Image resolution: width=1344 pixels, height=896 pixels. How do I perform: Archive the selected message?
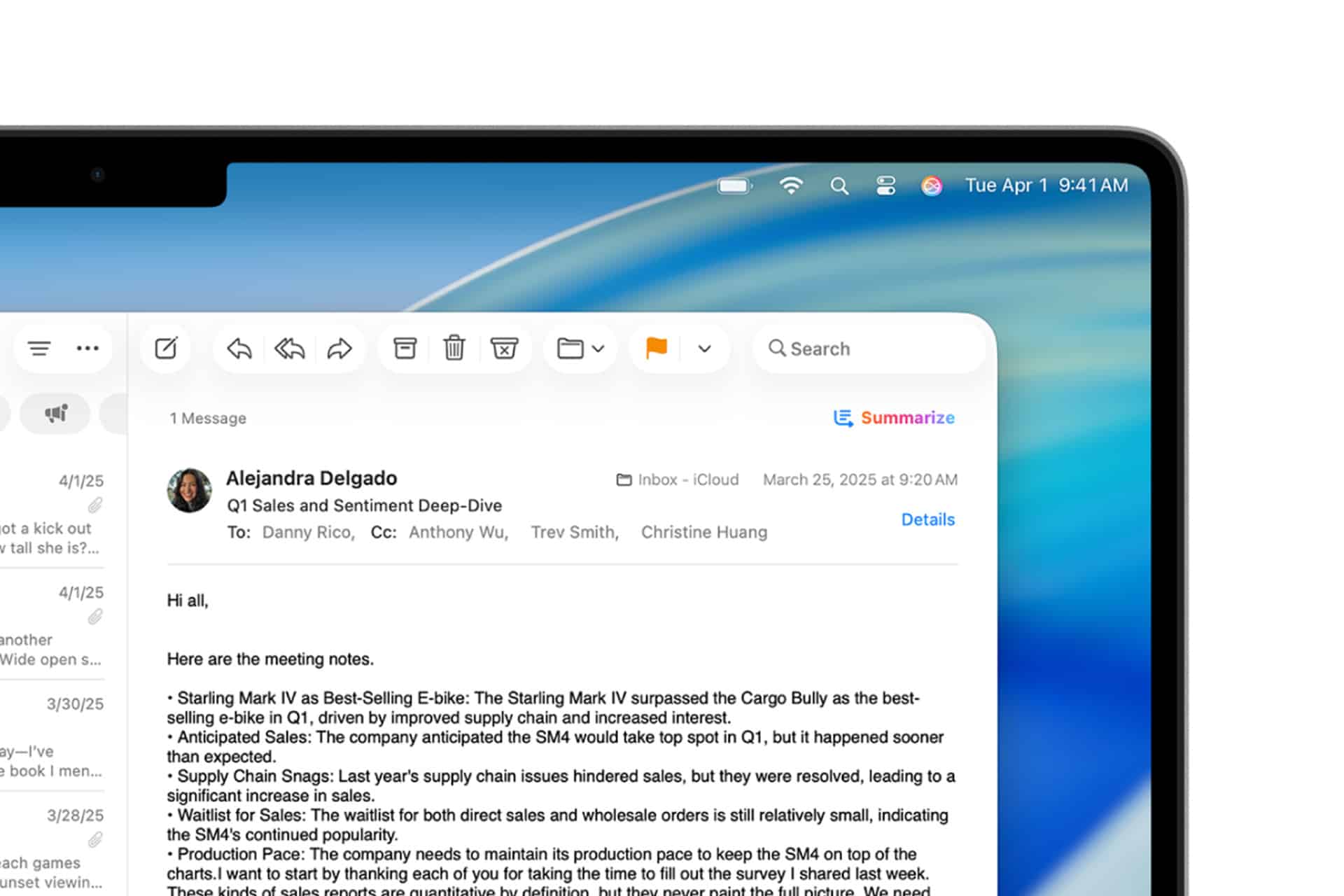pos(405,348)
